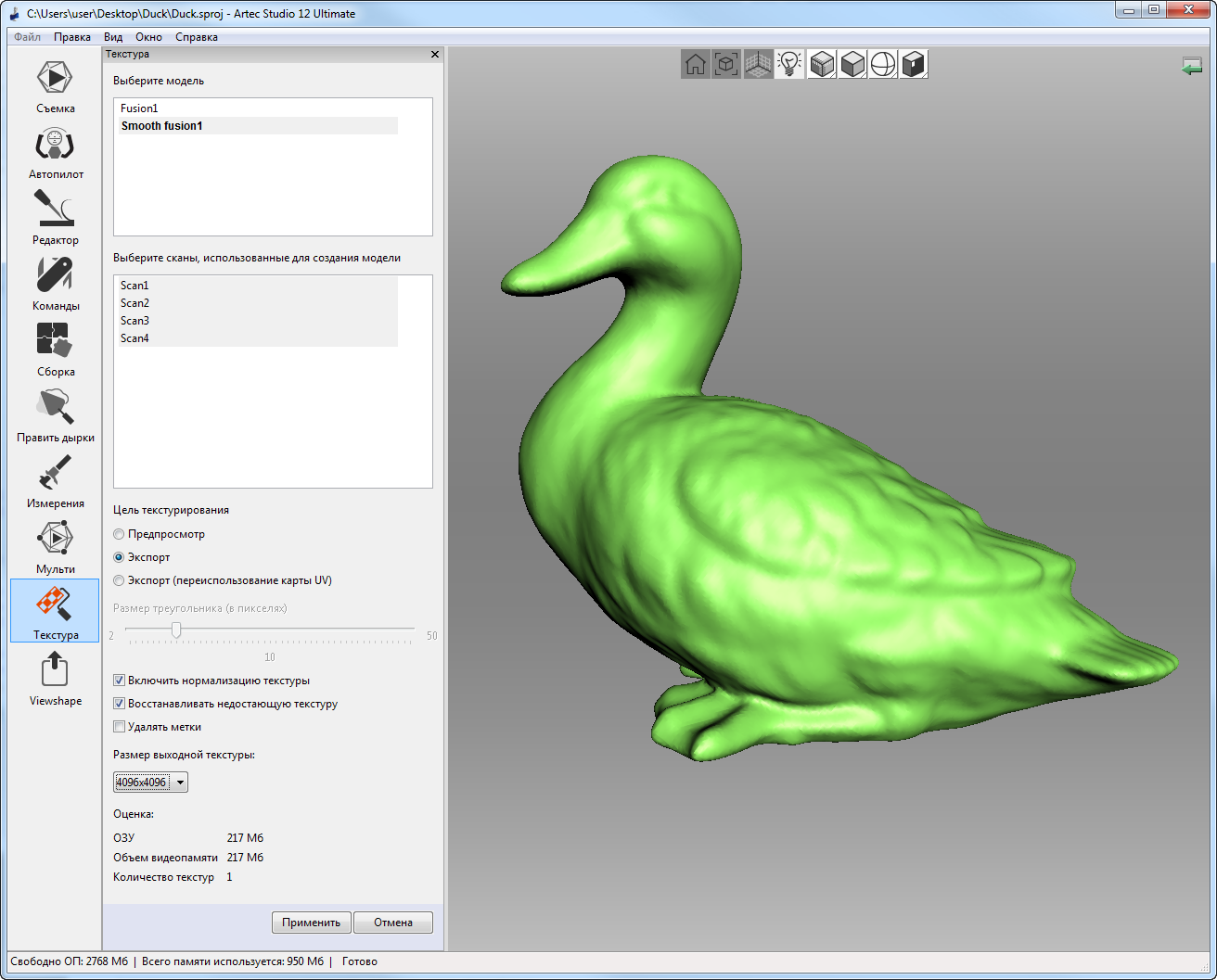
Task: Open the Съемка (Scan) panel icon
Action: tap(56, 79)
